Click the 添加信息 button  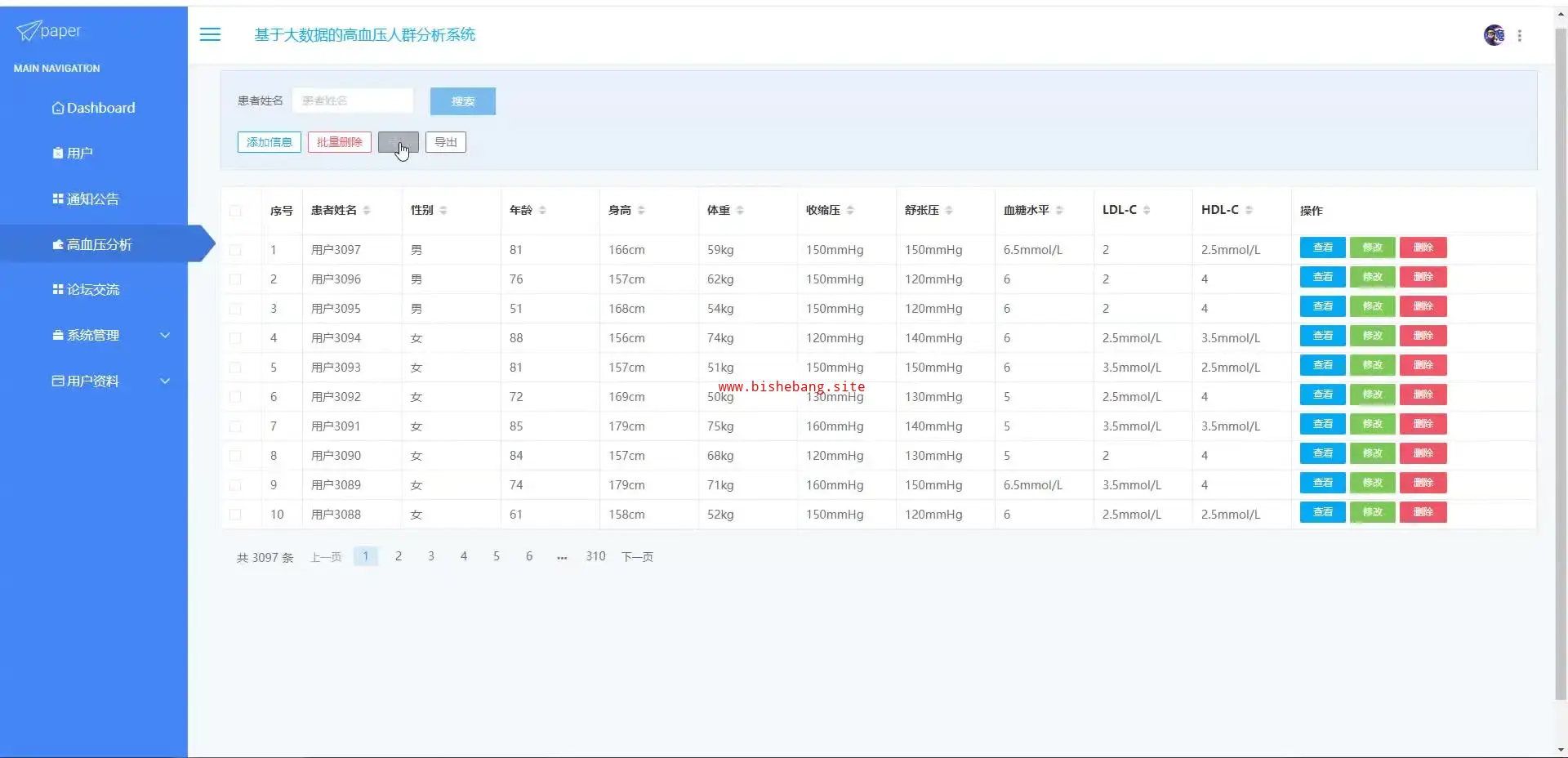269,142
